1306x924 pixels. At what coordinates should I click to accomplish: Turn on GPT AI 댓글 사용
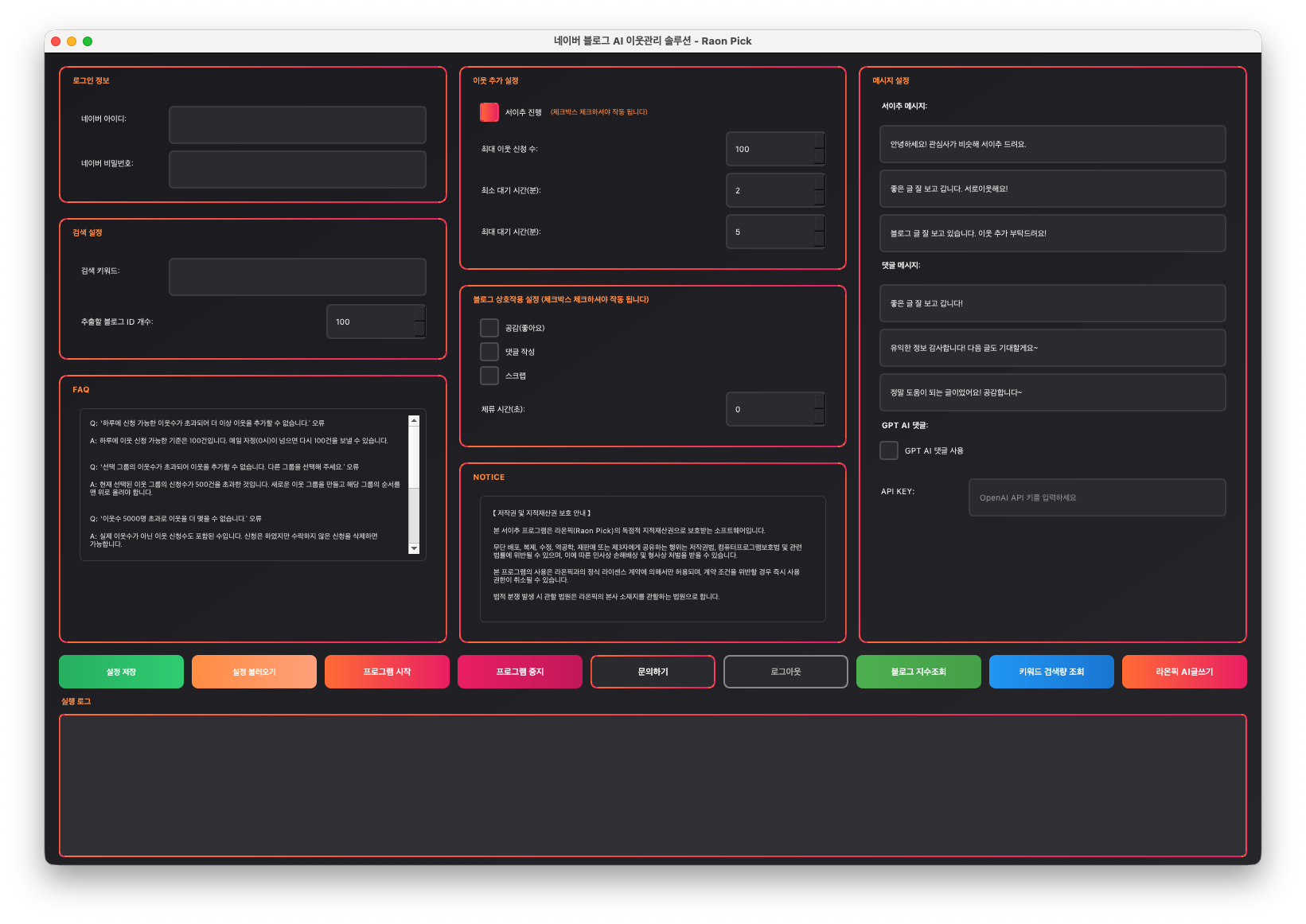pyautogui.click(x=889, y=450)
